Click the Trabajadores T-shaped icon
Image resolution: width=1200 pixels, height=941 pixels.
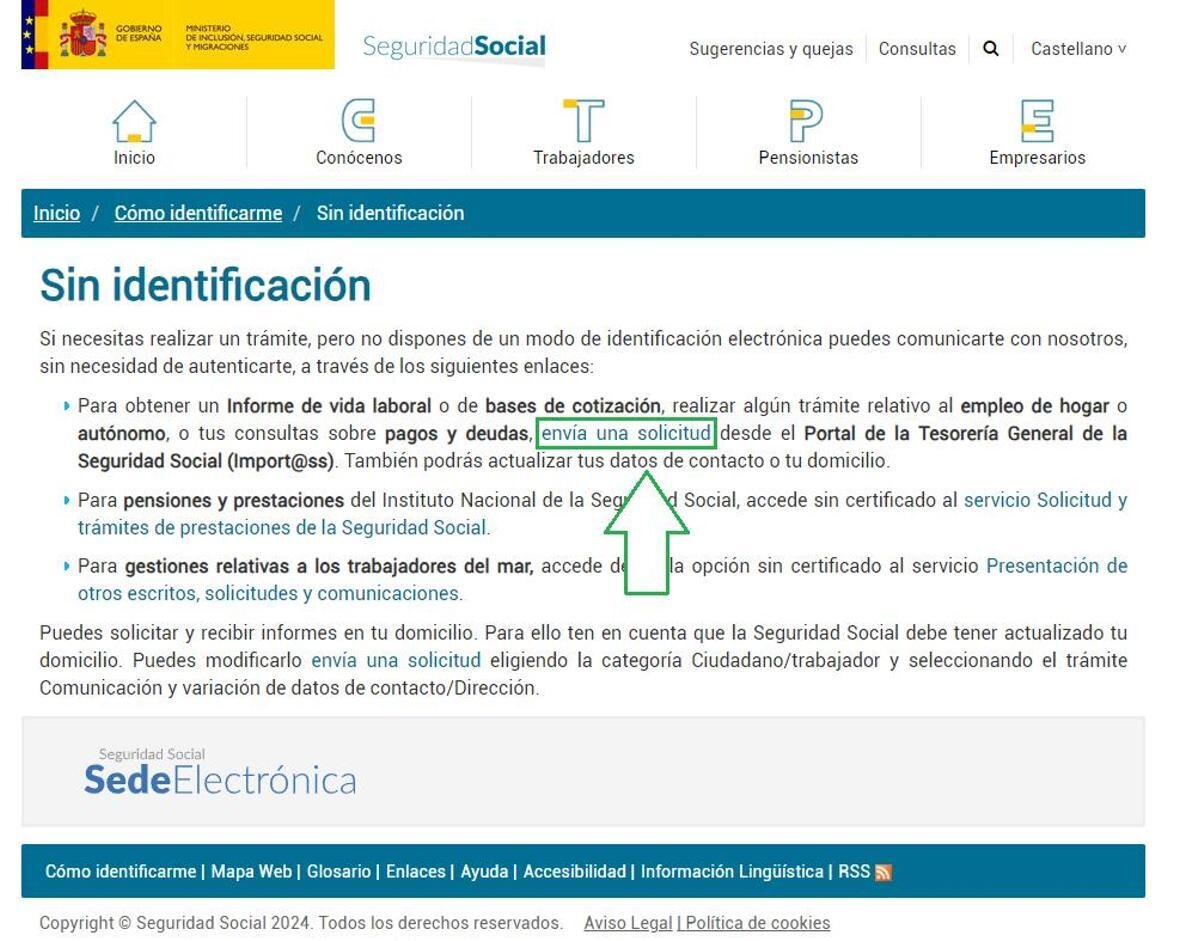pos(584,121)
